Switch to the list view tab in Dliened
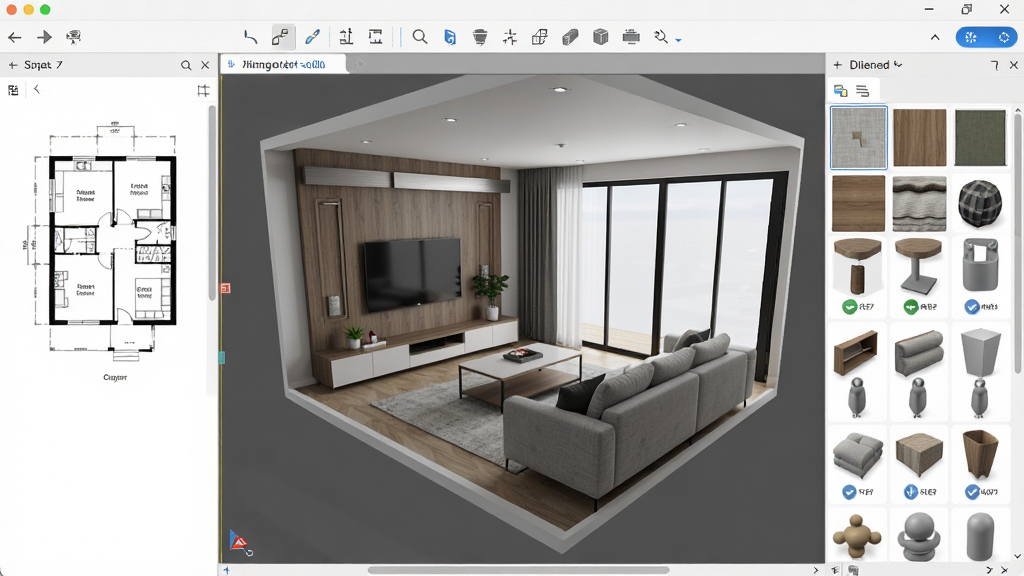Screen dimensions: 1024x576 tap(863, 91)
